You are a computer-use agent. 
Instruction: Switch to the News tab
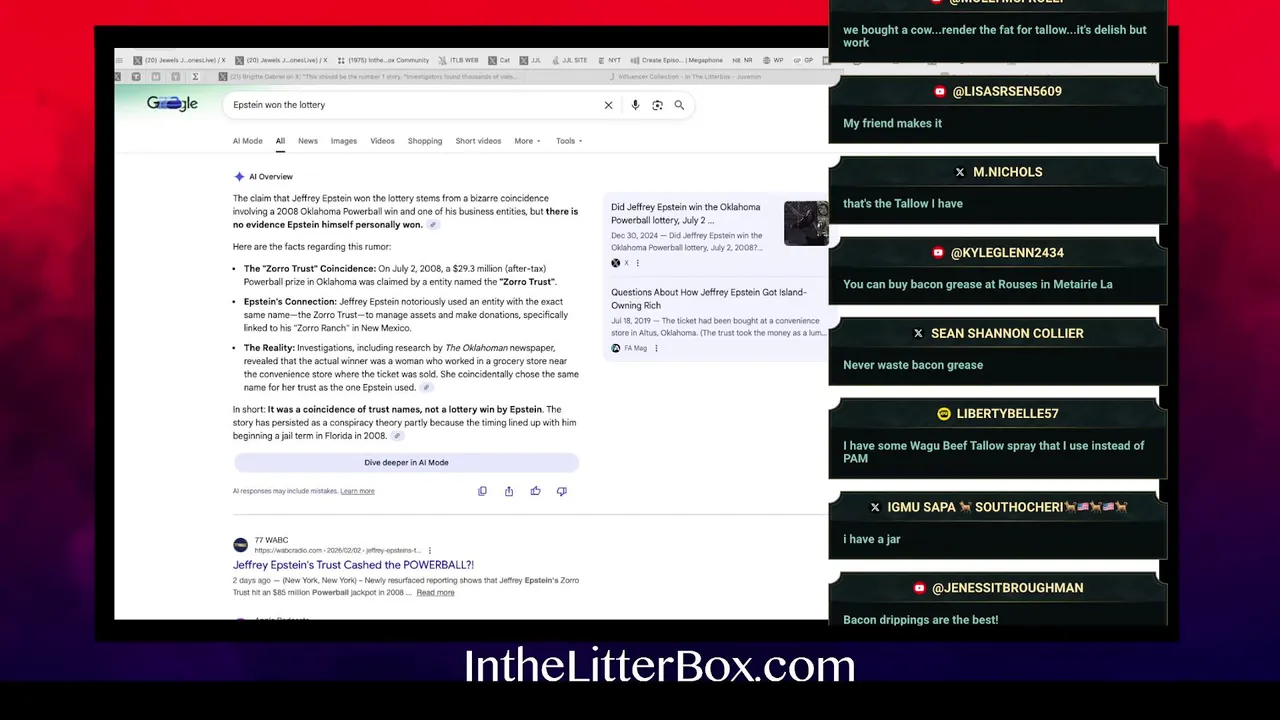(308, 141)
